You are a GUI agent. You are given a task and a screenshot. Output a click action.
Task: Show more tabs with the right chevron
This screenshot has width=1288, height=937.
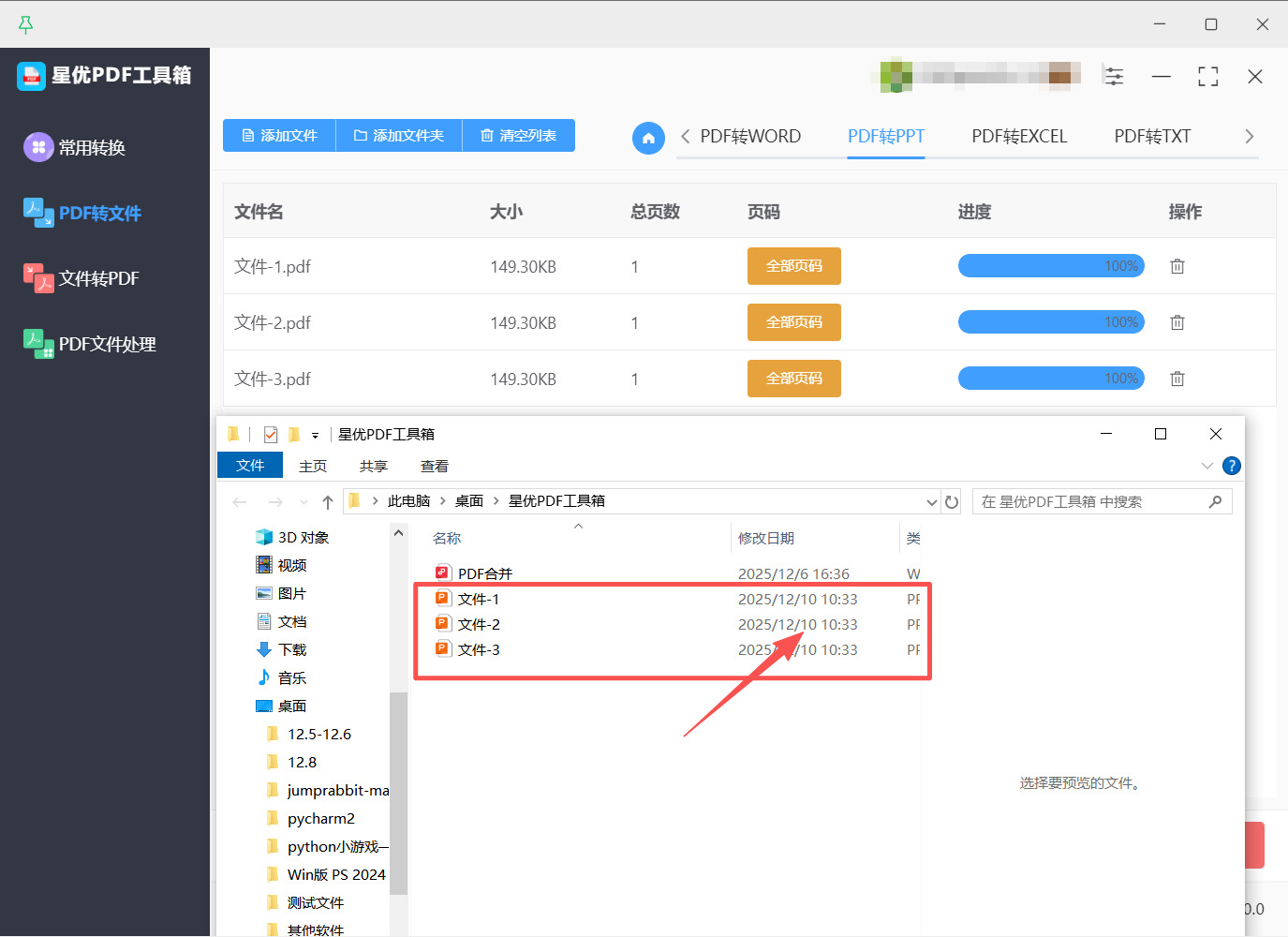[1249, 137]
